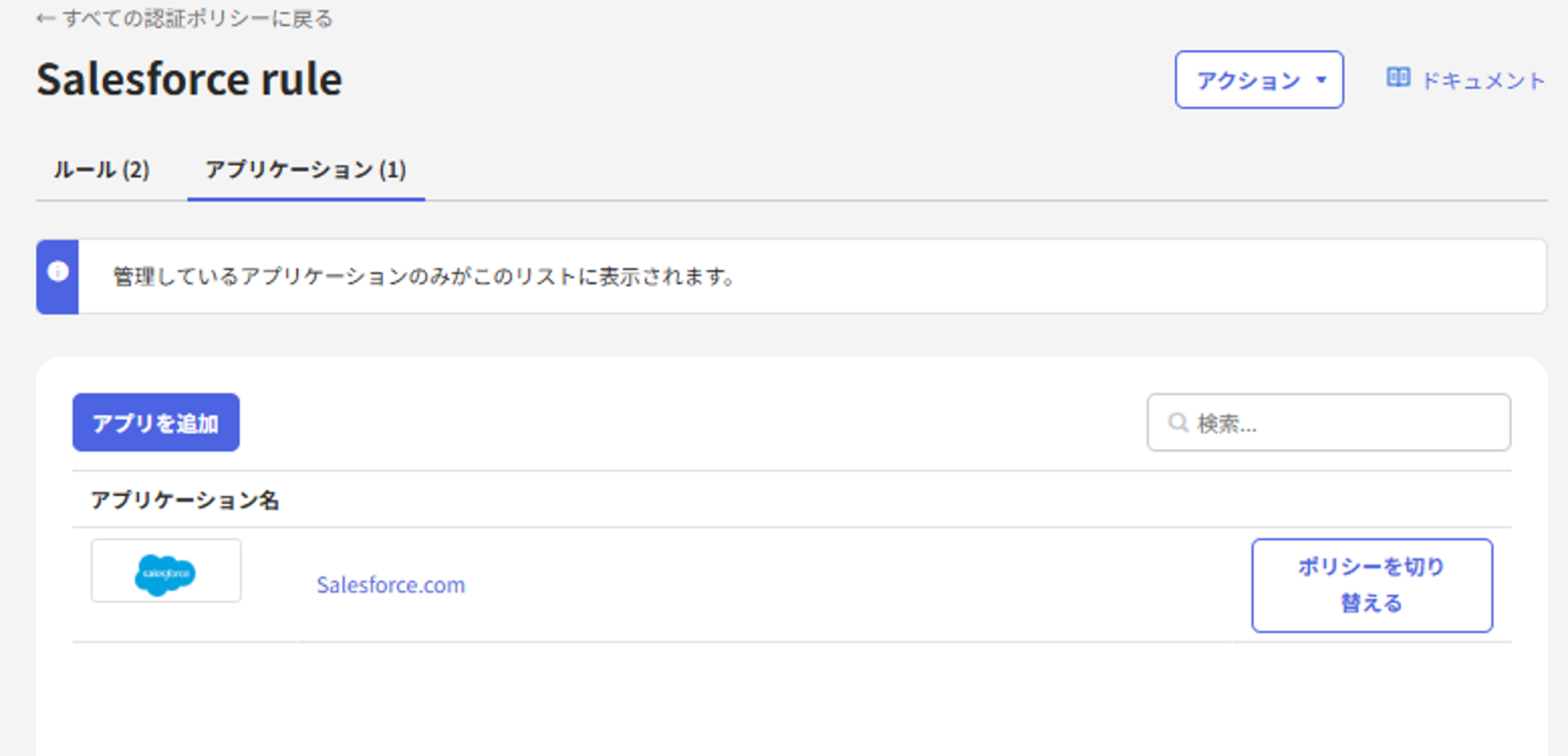Click the back arrow at the top left

pos(45,19)
